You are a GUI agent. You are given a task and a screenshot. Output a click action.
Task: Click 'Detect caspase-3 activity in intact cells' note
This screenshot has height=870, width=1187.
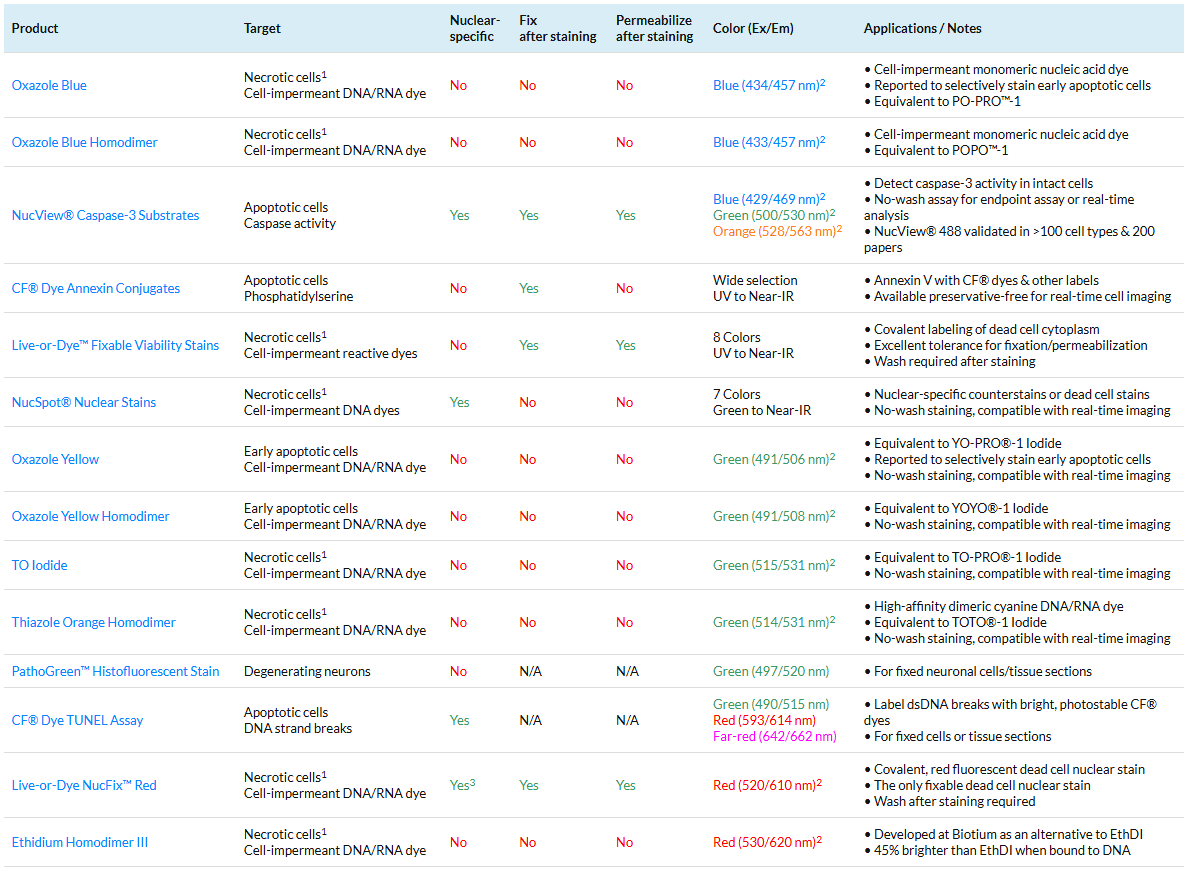pos(983,184)
